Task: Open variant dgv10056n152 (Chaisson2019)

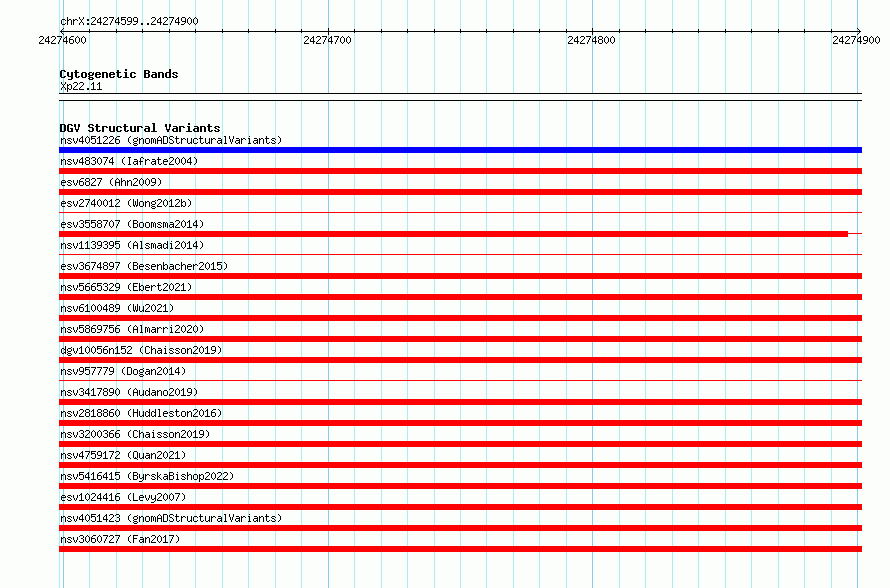Action: [141, 350]
